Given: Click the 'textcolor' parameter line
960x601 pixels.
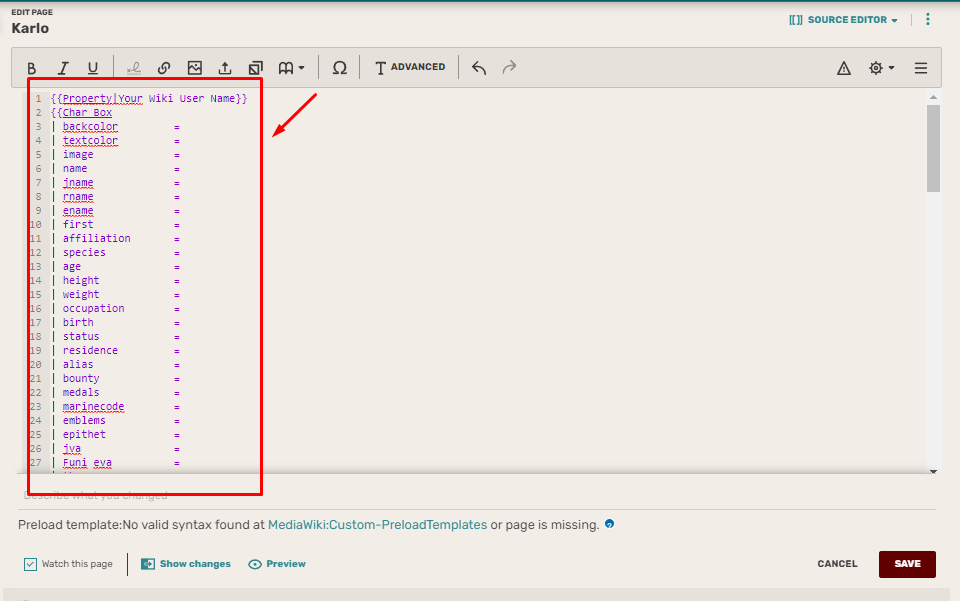Looking at the screenshot, I should click(x=90, y=141).
